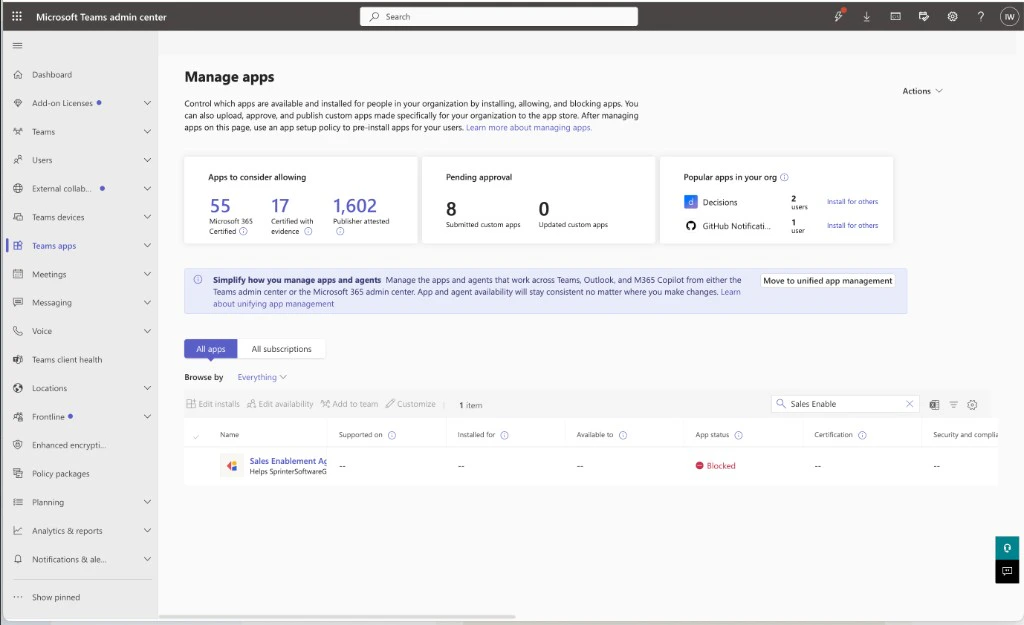
Task: Click the Voice phone icon
Action: coord(18,331)
